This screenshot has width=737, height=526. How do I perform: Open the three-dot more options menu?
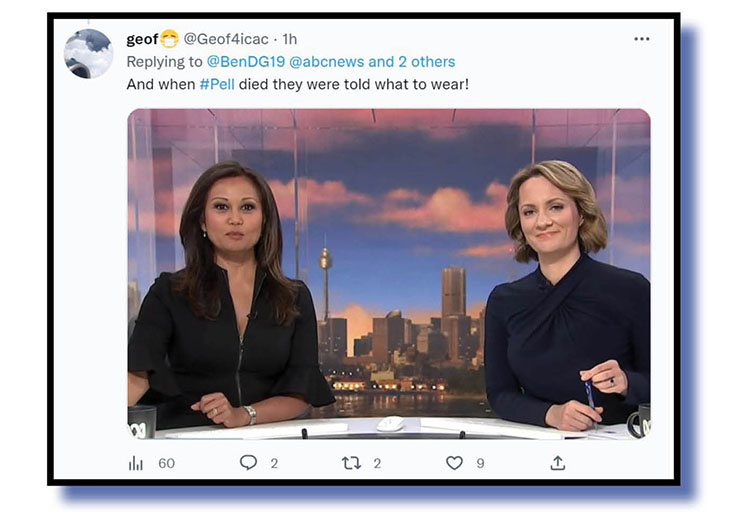click(642, 39)
